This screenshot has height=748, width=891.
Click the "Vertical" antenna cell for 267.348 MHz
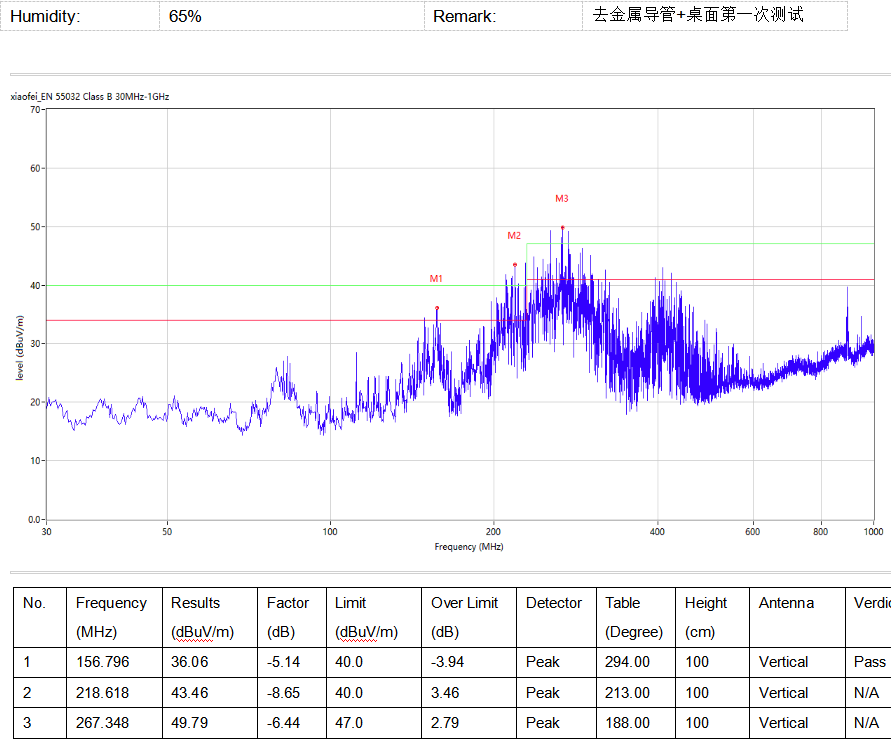tap(784, 723)
